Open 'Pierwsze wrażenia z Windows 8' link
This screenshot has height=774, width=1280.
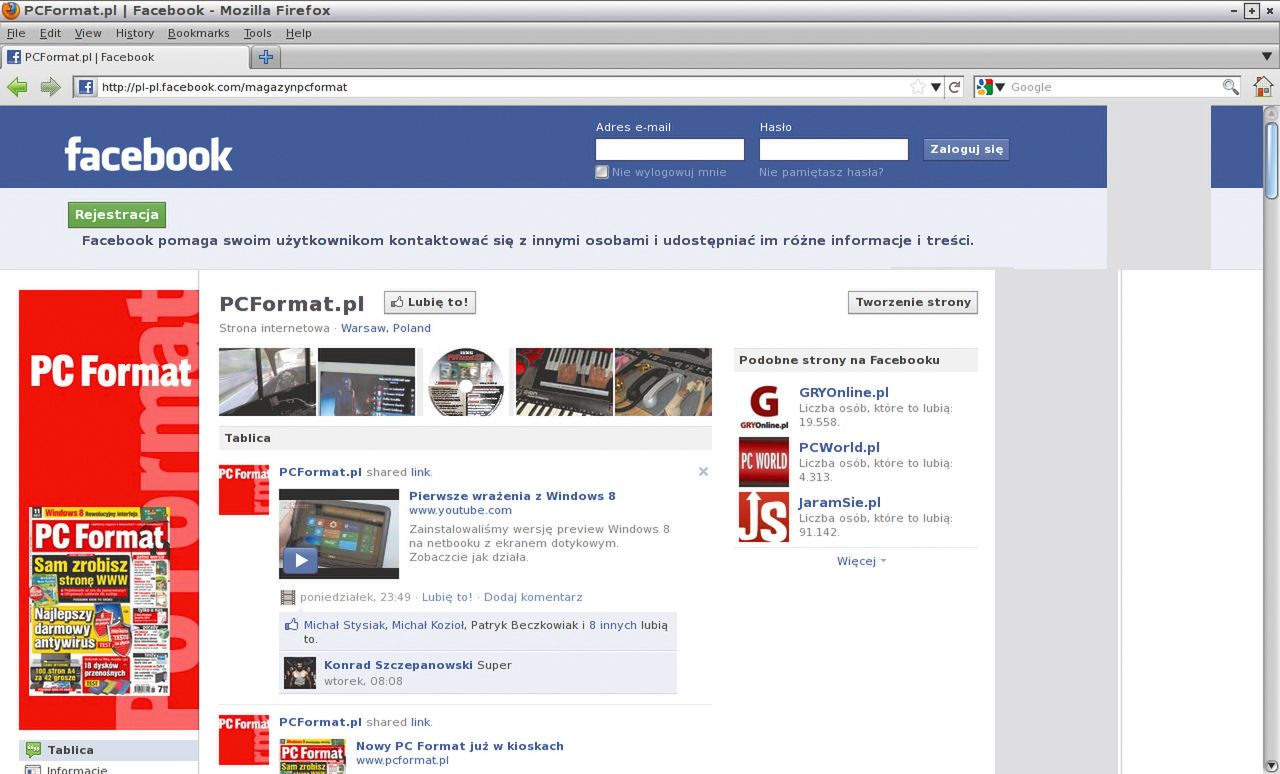click(x=512, y=496)
